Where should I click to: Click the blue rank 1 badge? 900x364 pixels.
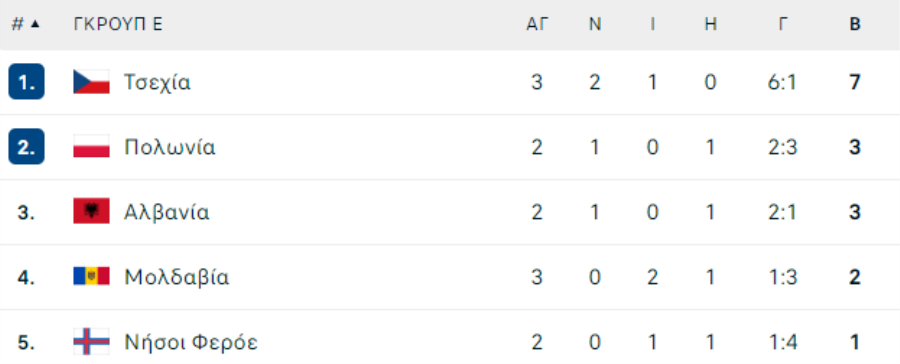26,82
